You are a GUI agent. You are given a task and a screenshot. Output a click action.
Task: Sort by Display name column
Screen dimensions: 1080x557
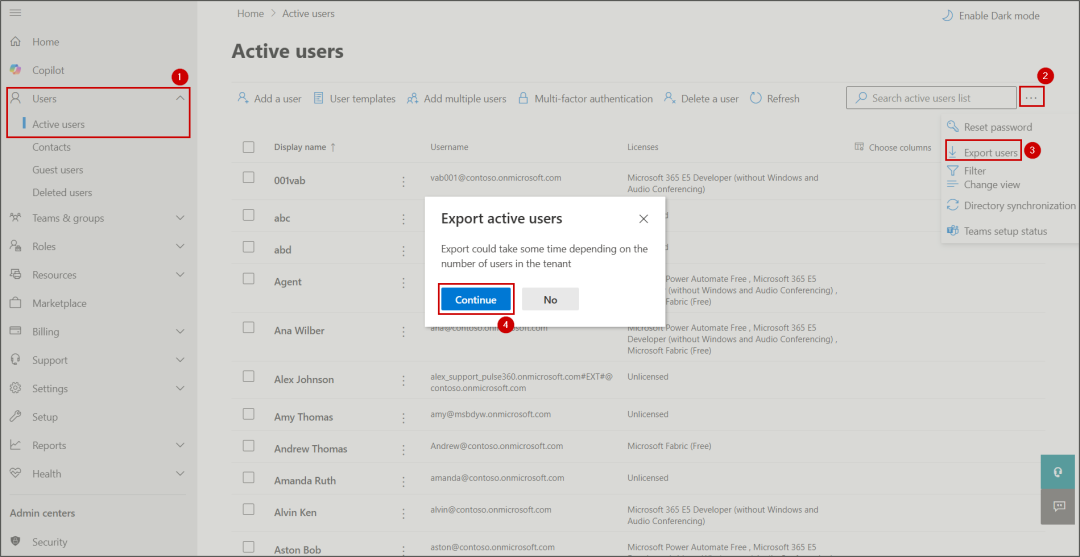(x=305, y=147)
